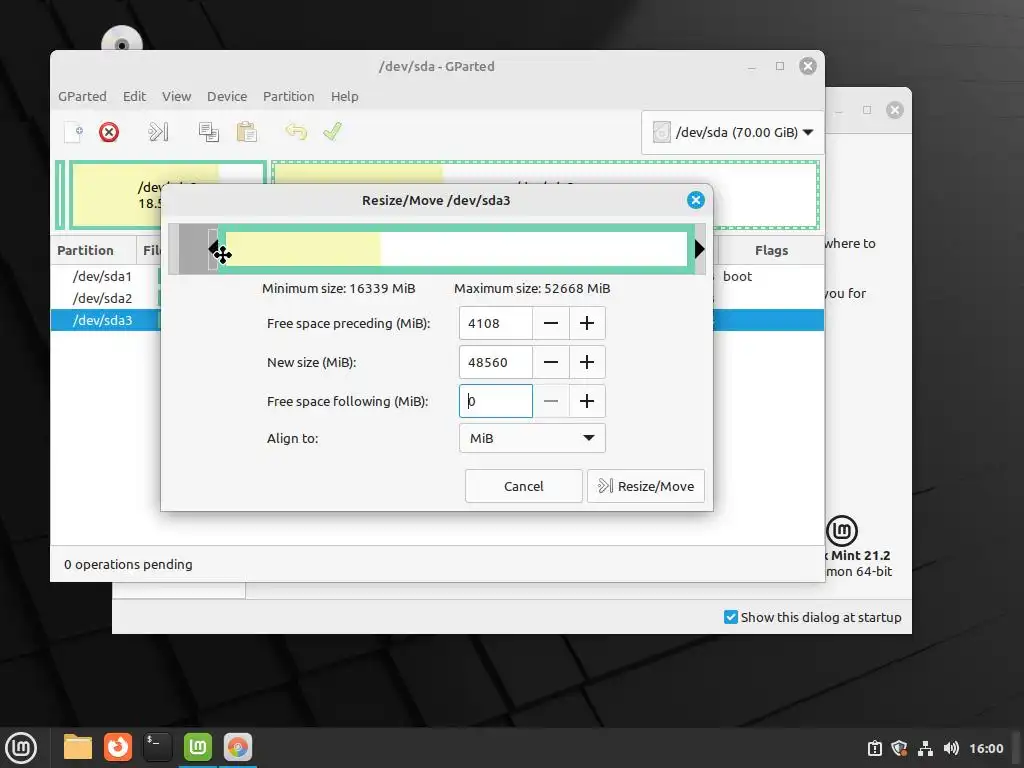The height and width of the screenshot is (768, 1024).
Task: Open the Help menu
Action: (x=345, y=97)
